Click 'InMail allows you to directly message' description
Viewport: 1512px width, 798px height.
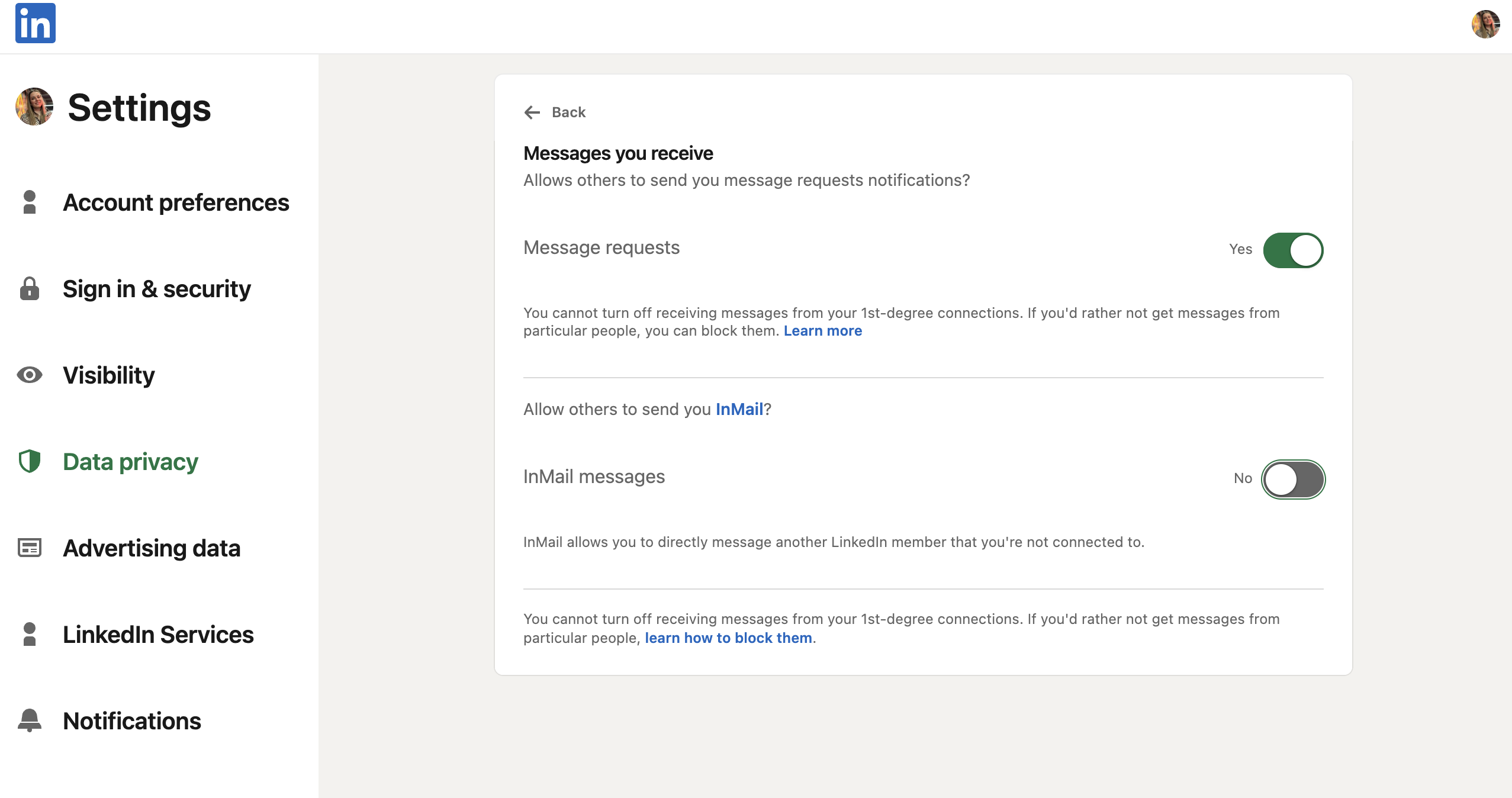tap(834, 542)
